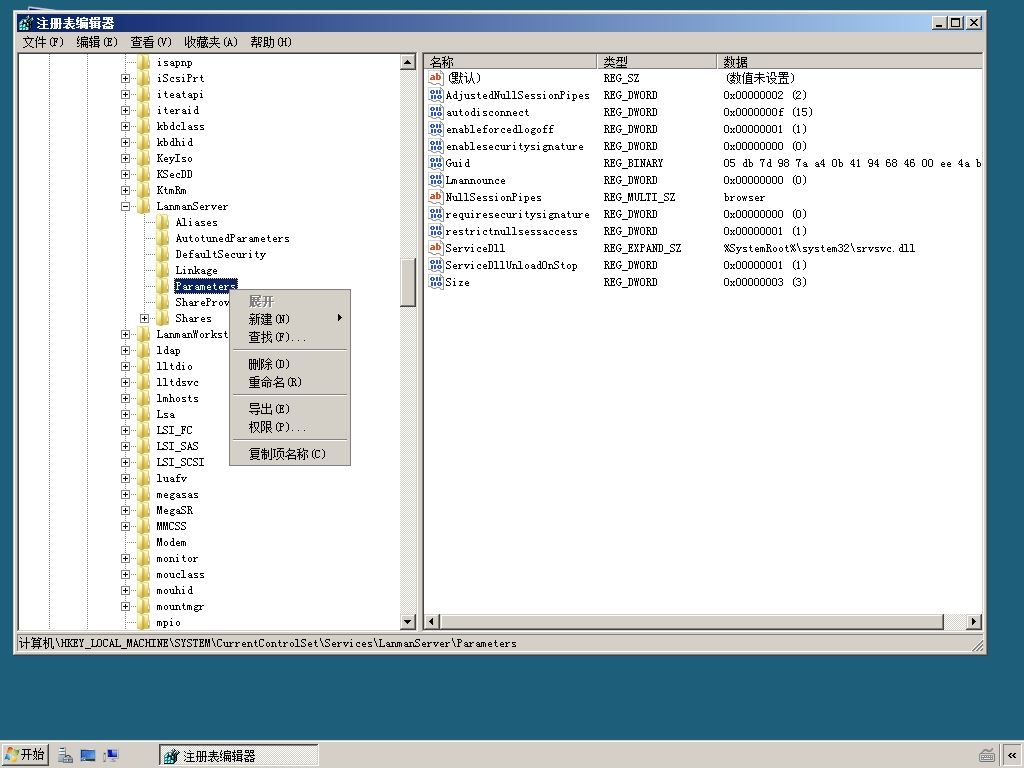
Task: Open the 查看(V) menu
Action: tap(151, 42)
